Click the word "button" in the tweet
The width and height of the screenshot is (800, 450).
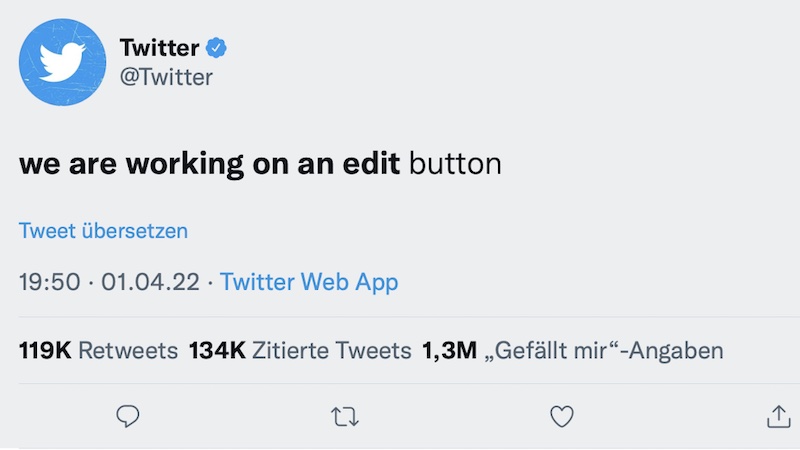(x=456, y=164)
